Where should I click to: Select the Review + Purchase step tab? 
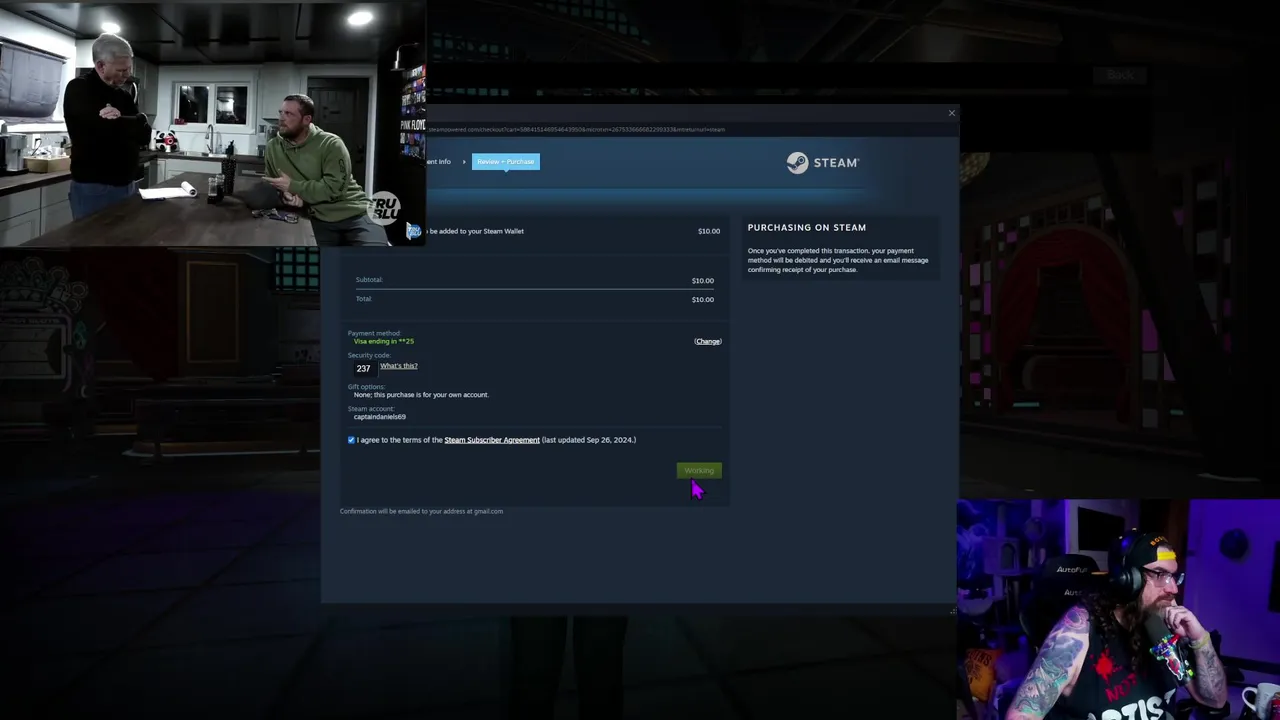[x=506, y=162]
